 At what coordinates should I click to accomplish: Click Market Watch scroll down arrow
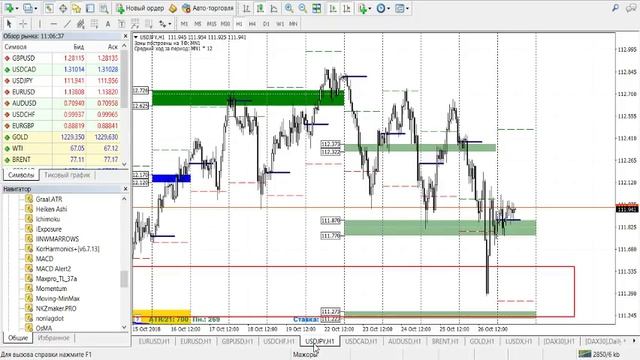(x=124, y=164)
